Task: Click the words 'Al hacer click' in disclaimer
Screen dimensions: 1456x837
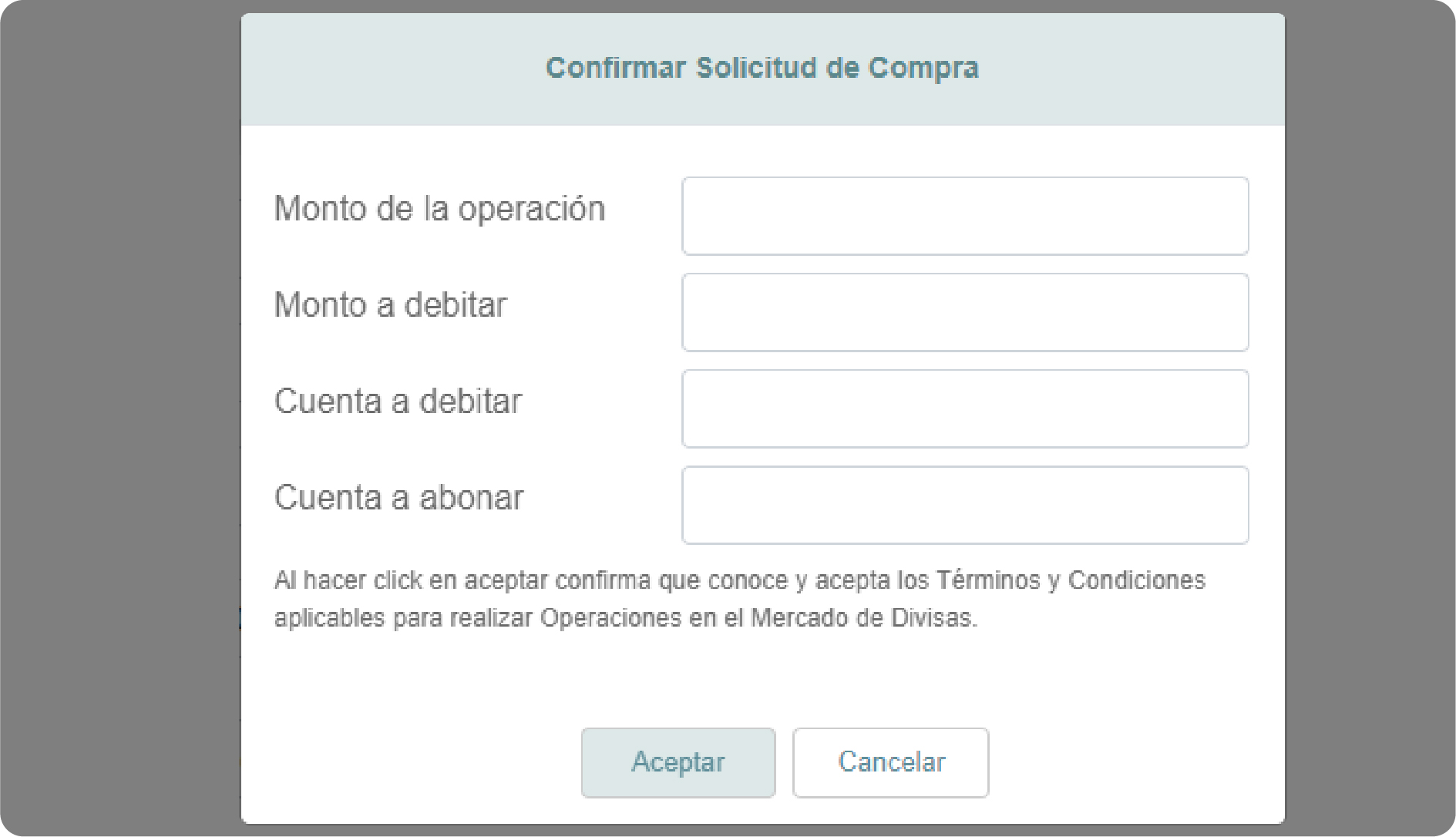Action: pos(348,580)
